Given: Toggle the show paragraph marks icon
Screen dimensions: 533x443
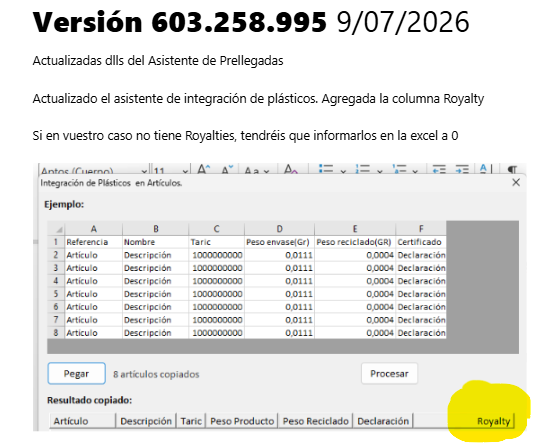Looking at the screenshot, I should [x=512, y=169].
